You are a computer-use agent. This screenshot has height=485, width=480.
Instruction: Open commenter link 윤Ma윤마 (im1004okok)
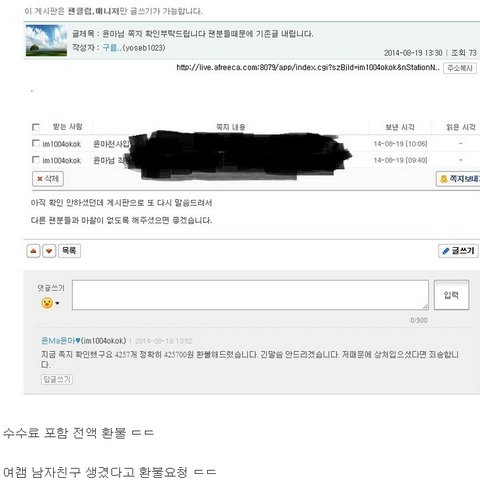pos(84,341)
